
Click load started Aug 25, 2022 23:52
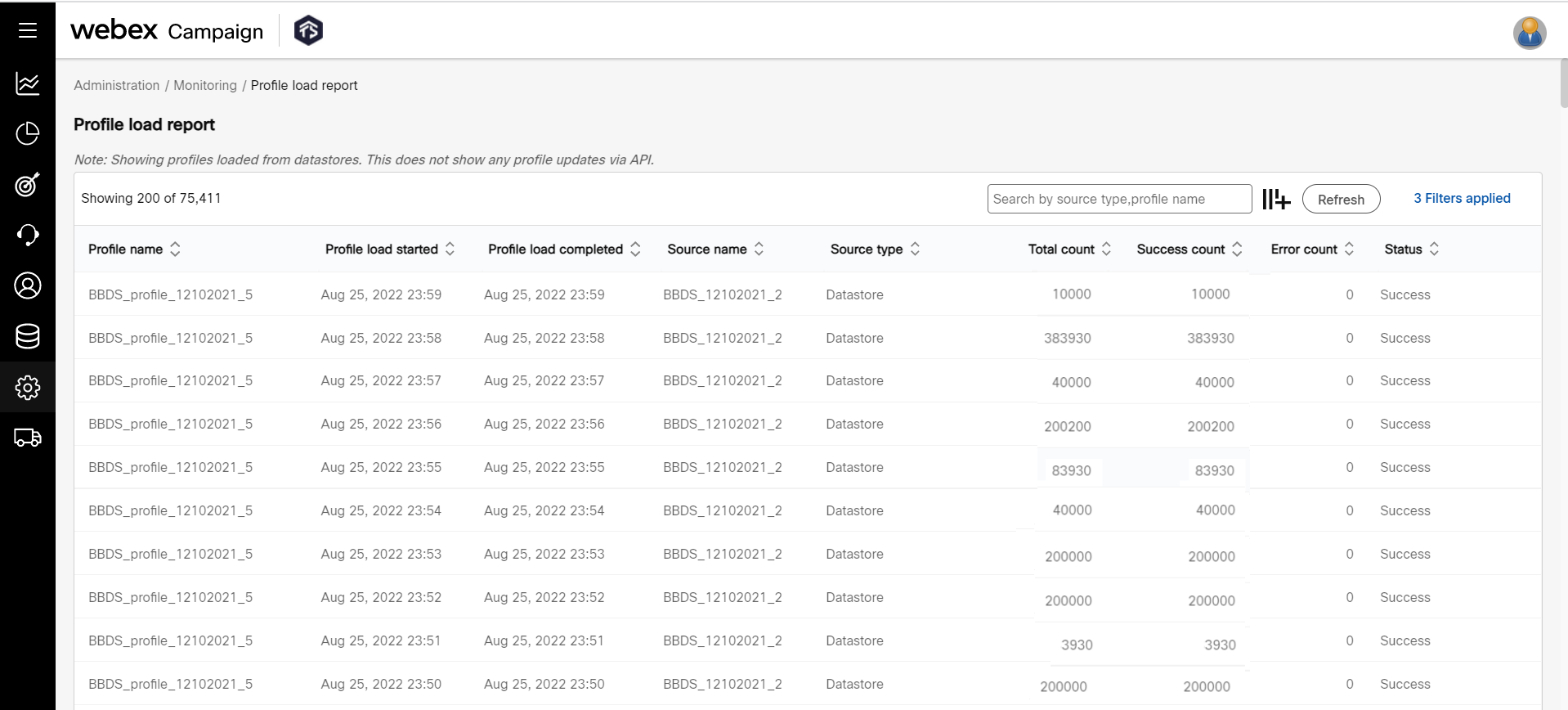[381, 597]
